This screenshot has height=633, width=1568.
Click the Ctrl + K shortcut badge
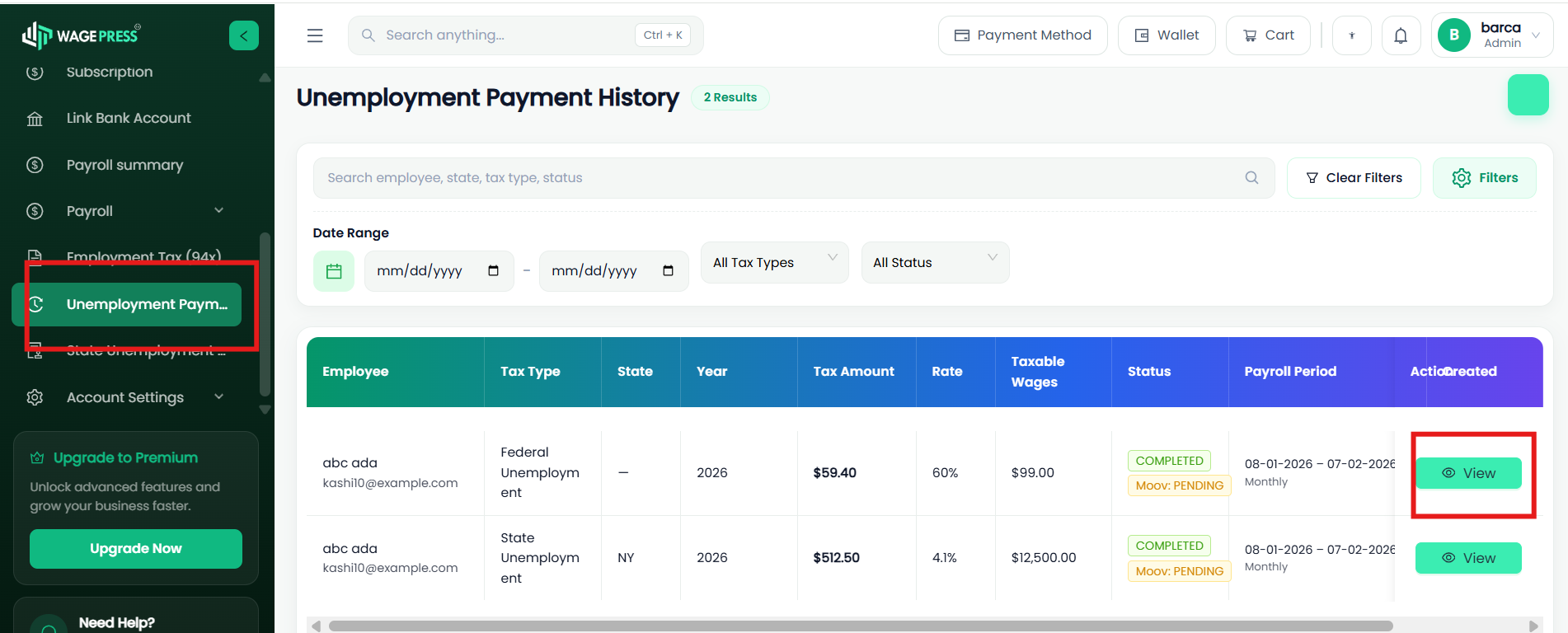click(x=663, y=35)
